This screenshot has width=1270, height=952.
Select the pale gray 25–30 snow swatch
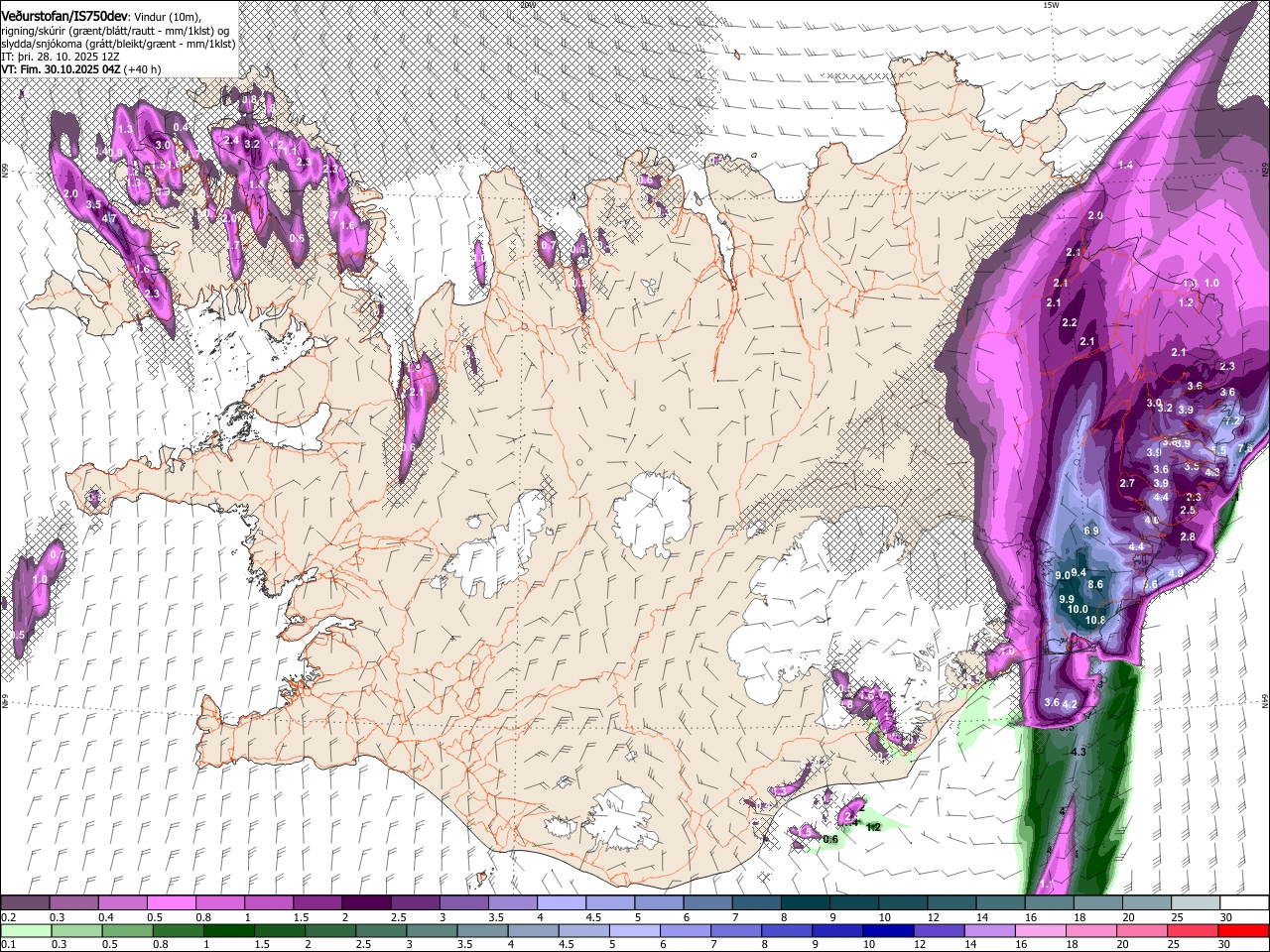point(1197,903)
